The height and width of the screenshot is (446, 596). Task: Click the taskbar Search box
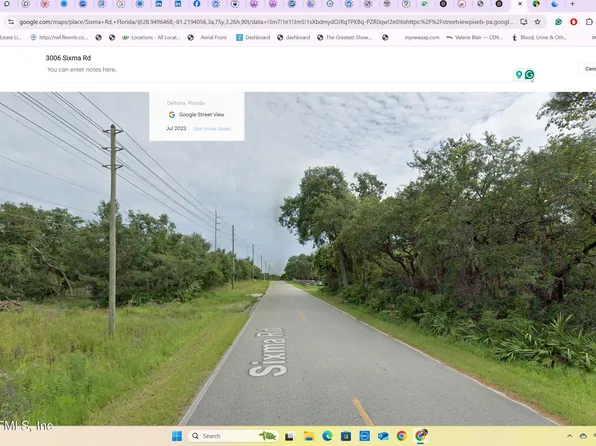(x=233, y=436)
